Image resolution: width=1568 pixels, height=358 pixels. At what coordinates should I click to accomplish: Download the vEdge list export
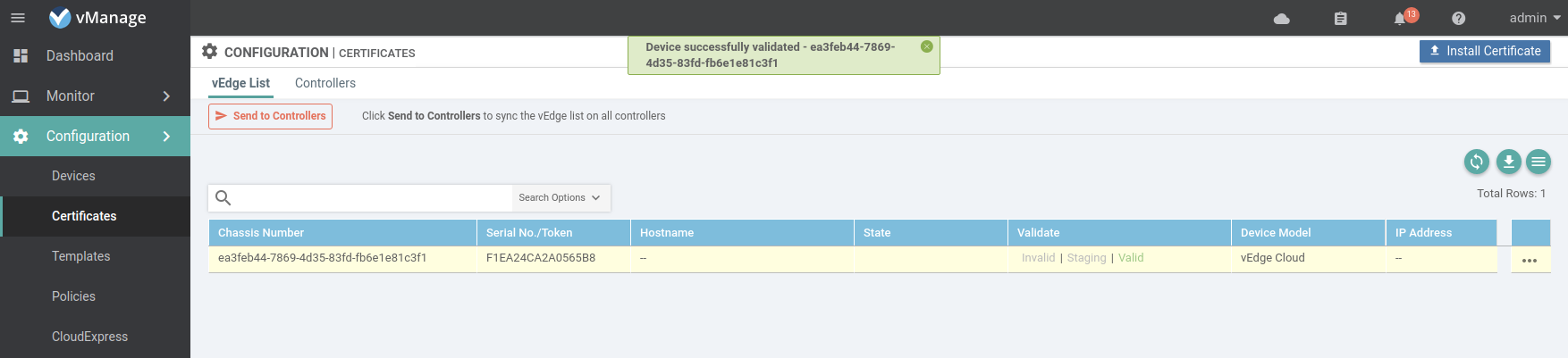point(1508,162)
